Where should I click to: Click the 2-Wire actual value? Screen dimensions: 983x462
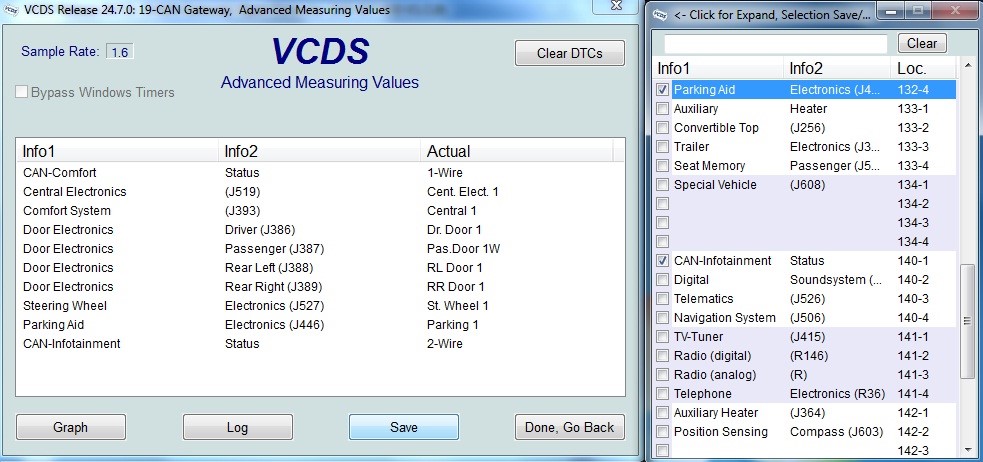pyautogui.click(x=444, y=344)
